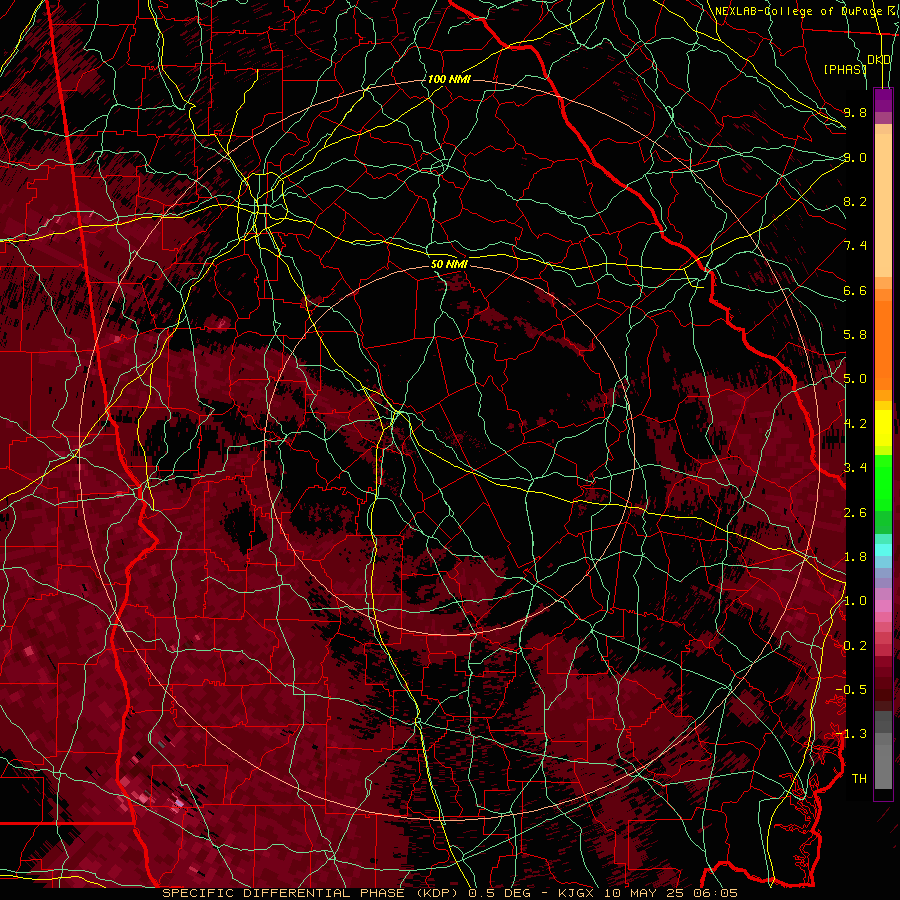900x900 pixels.
Task: Click the 4.2 value on the legend
Action: pyautogui.click(x=855, y=424)
